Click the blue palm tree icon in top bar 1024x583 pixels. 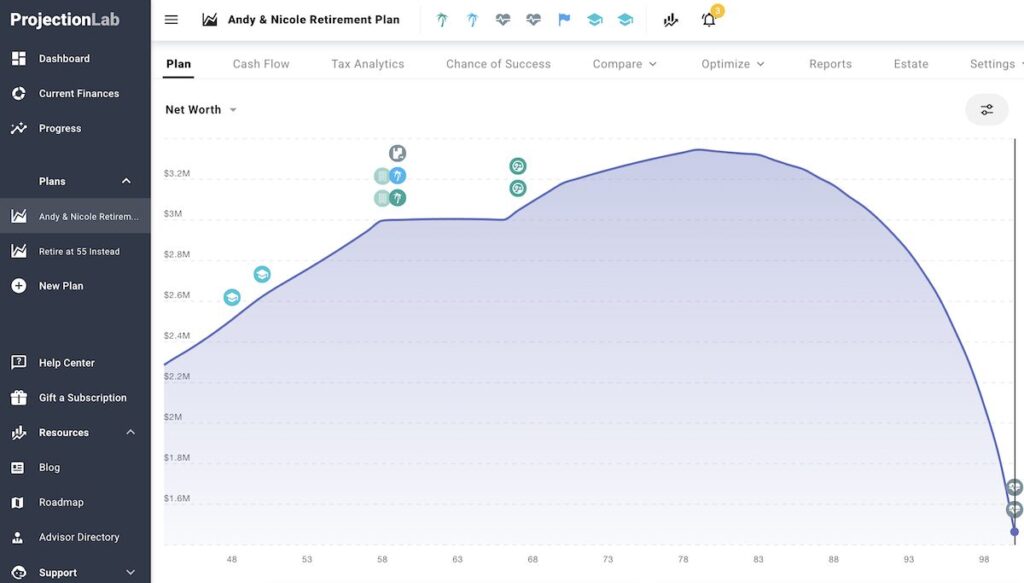[x=472, y=20]
